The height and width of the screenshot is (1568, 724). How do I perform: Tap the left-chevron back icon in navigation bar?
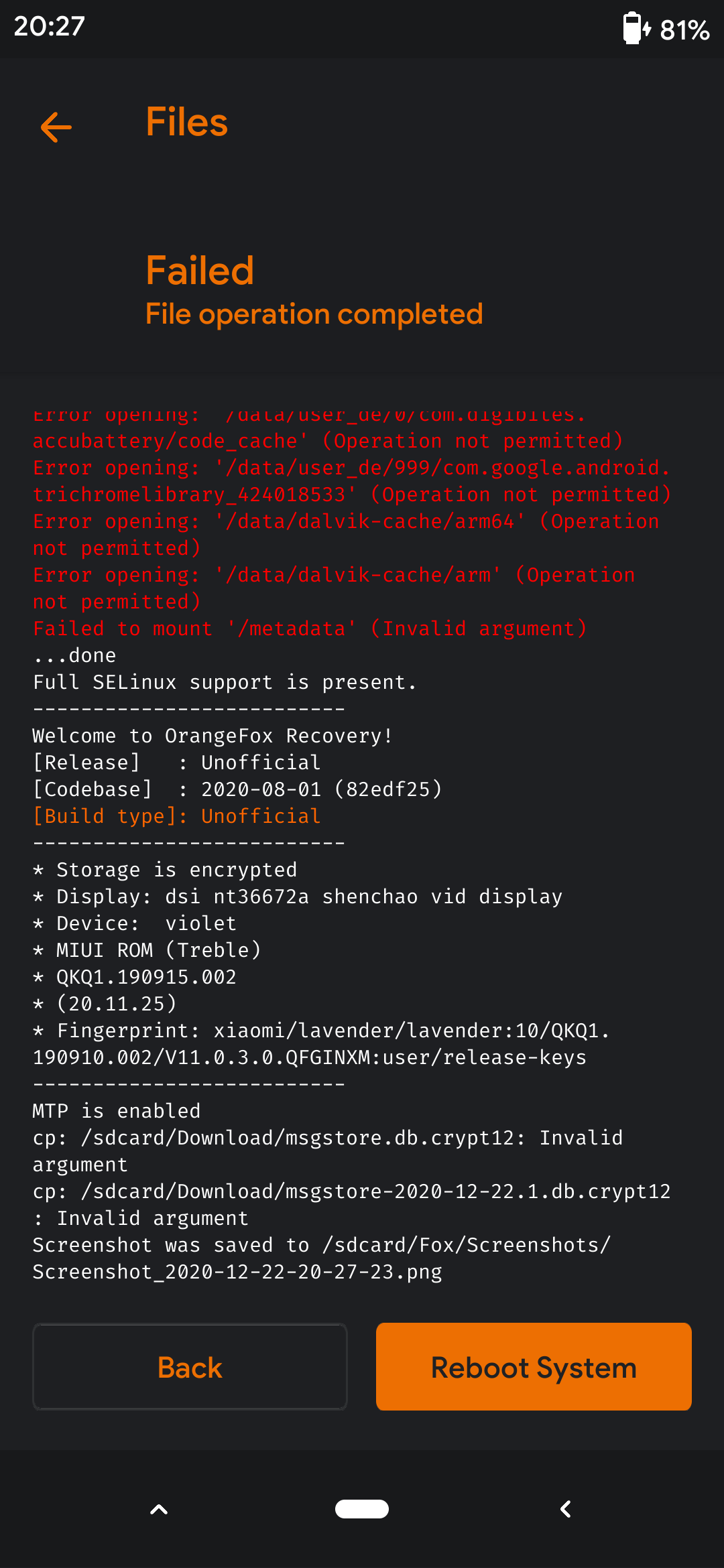click(566, 1509)
